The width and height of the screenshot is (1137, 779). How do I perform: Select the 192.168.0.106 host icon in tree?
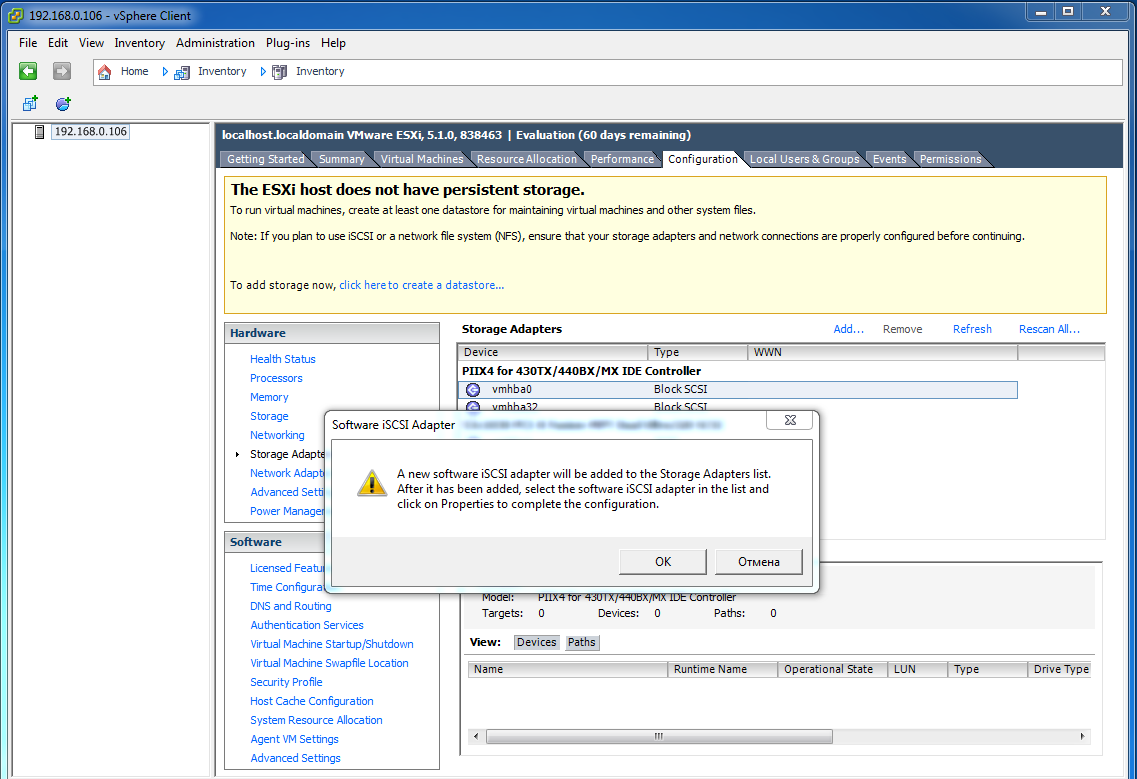pyautogui.click(x=40, y=132)
